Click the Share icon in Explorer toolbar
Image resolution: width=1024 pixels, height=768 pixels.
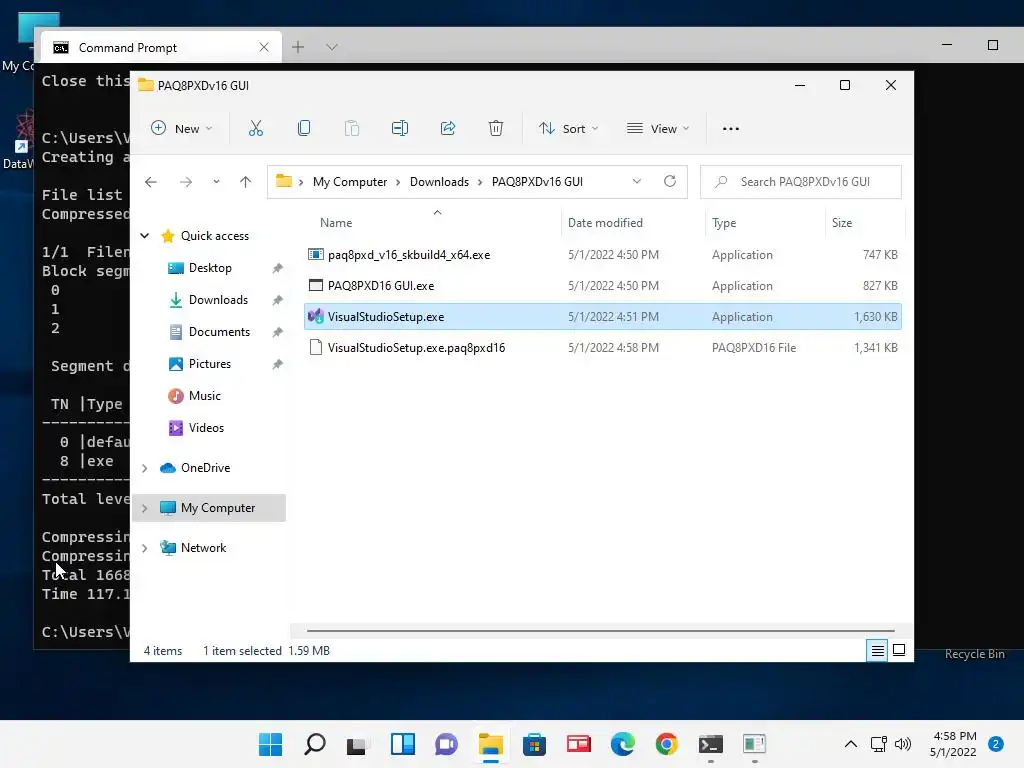pos(448,129)
